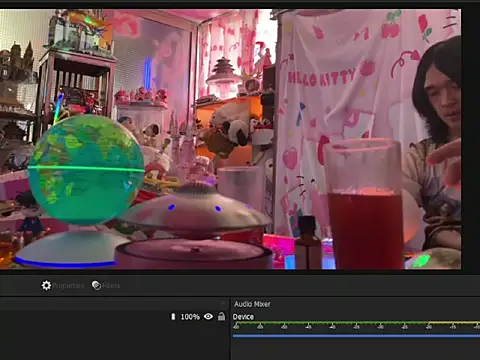Select the source row in the sources list
The image size is (480, 360).
(x=114, y=317)
